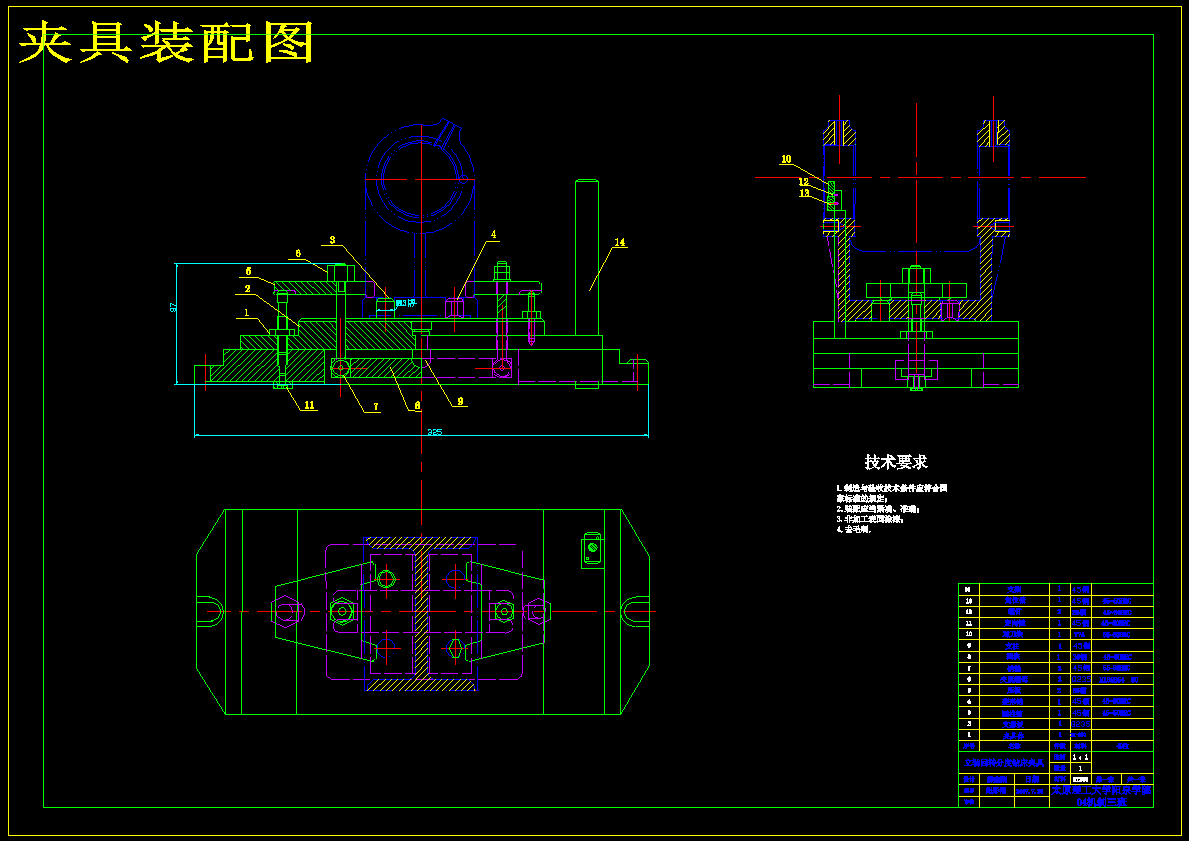This screenshot has width=1189, height=841.
Task: Click the Q235 material cell in row 3
Action: click(x=1081, y=723)
